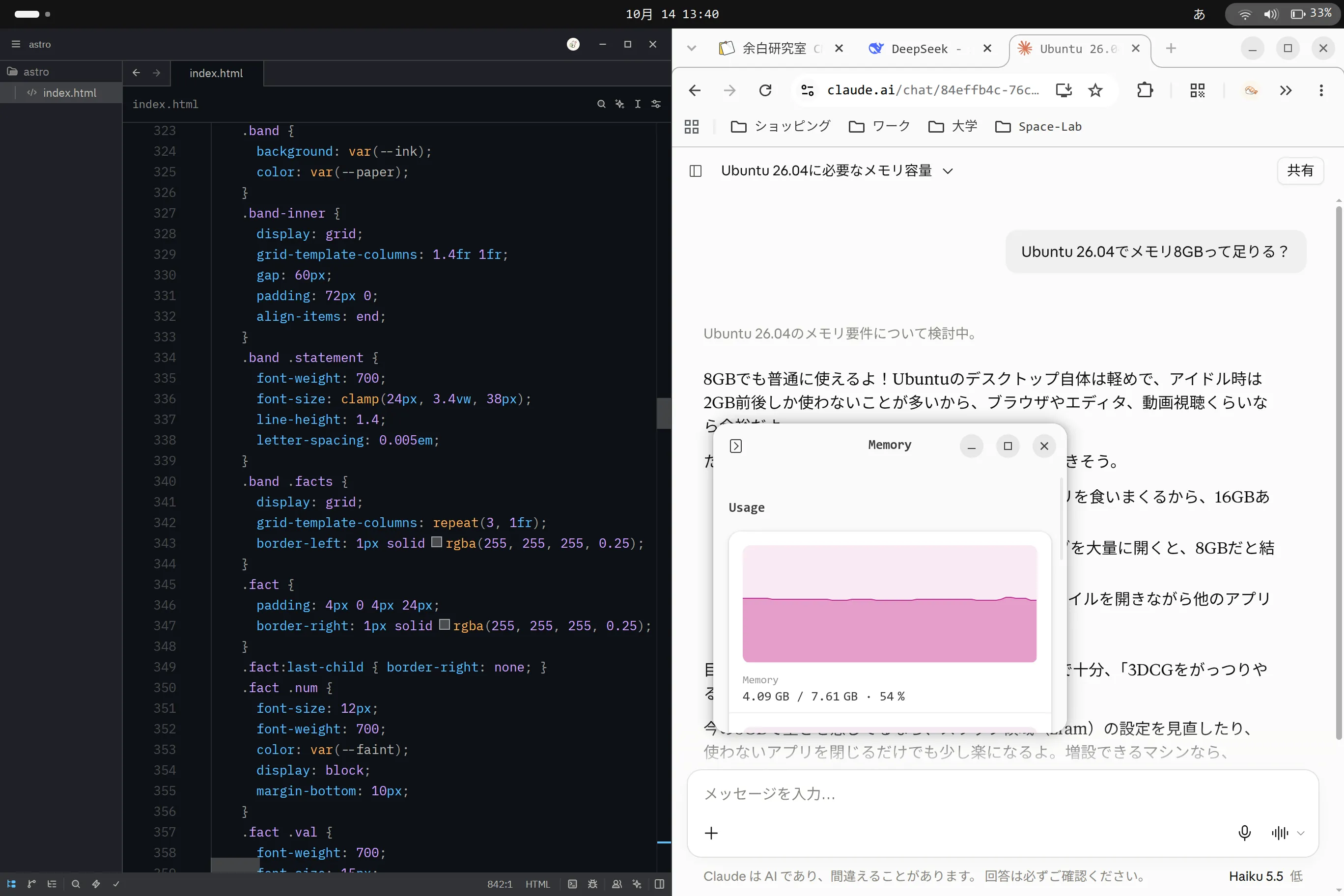The width and height of the screenshot is (1344, 896).
Task: Click the HTML language selector in status bar
Action: [537, 884]
